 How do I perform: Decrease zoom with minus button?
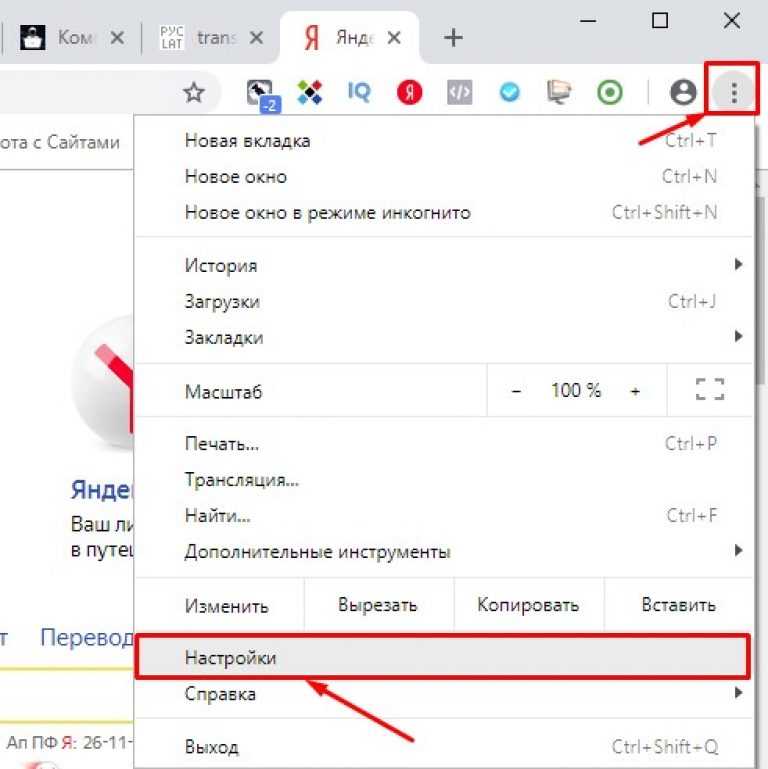(x=516, y=391)
